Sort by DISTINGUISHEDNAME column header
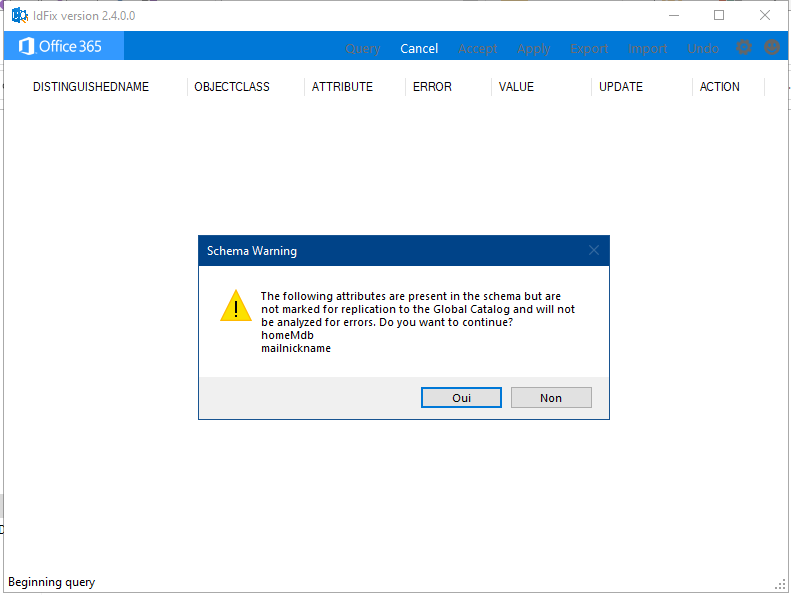791x595 pixels. point(91,87)
